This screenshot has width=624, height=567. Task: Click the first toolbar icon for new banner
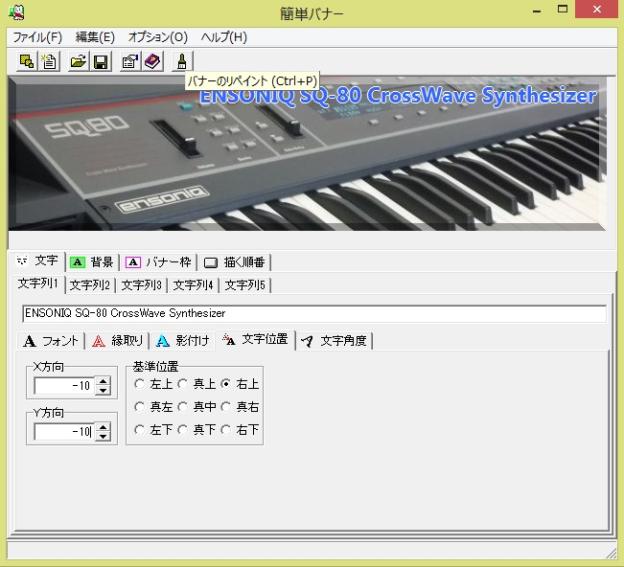point(27,62)
